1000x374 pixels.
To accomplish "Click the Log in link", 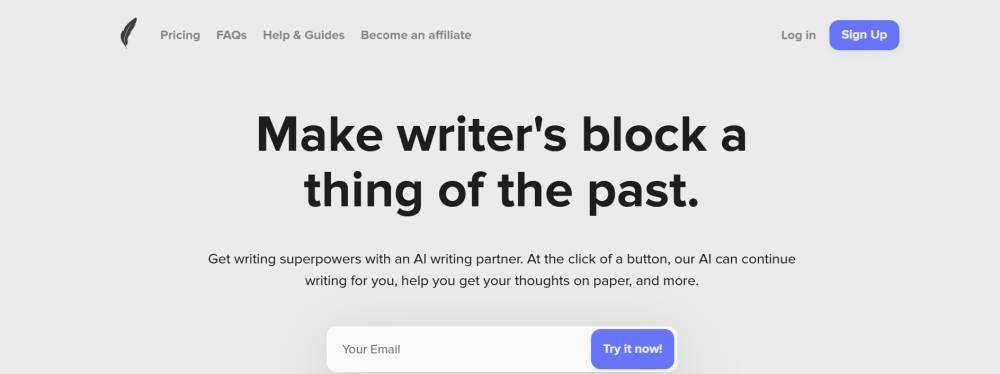I will click(798, 35).
